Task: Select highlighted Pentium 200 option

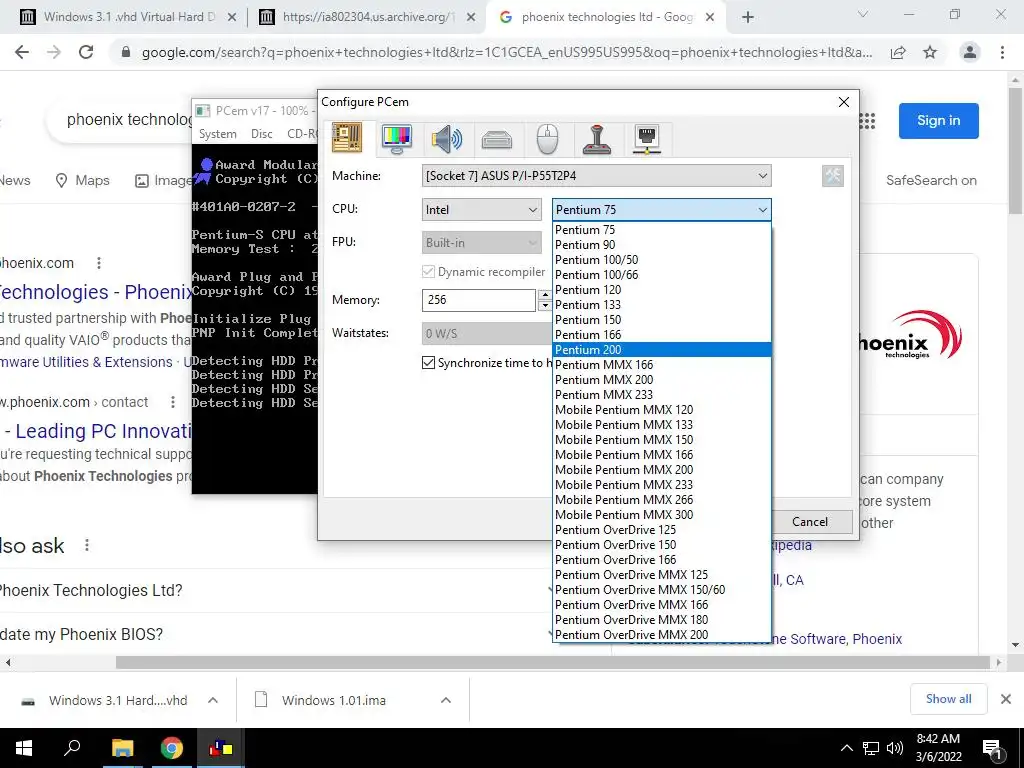Action: (662, 350)
